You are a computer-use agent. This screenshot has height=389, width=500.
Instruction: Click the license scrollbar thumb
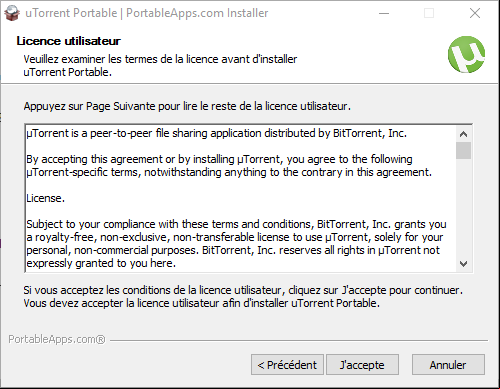463,151
